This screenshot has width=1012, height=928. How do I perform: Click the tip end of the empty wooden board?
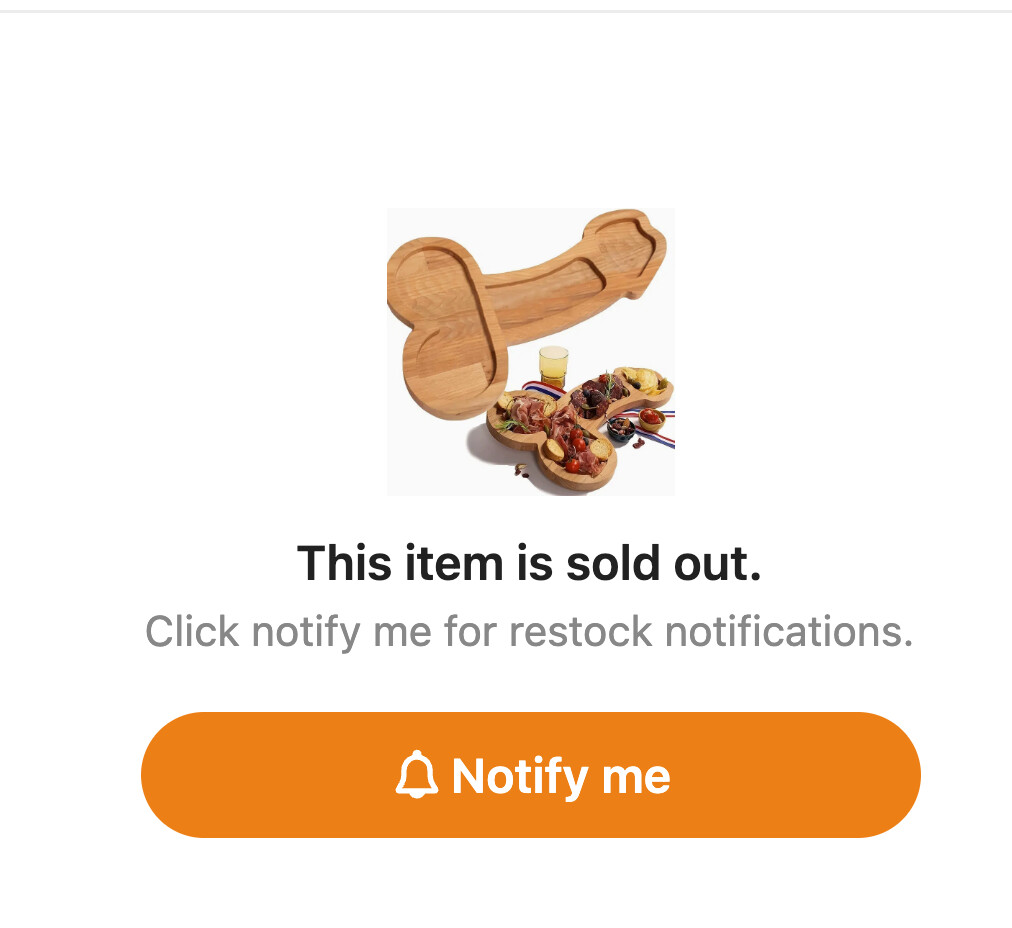pos(630,250)
